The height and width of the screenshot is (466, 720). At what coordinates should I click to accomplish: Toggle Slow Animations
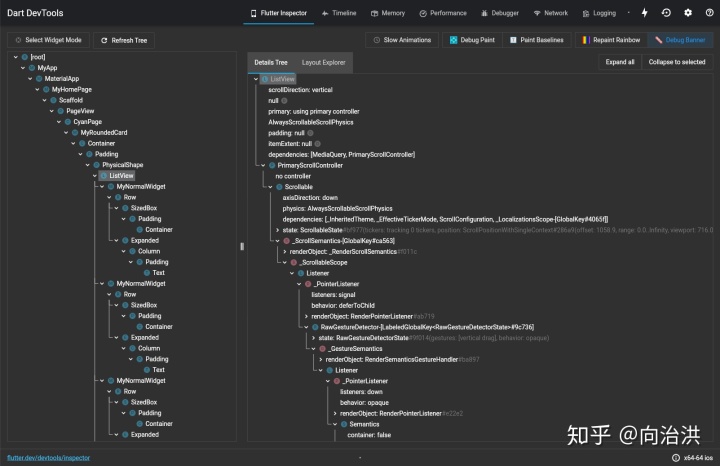click(x=402, y=40)
